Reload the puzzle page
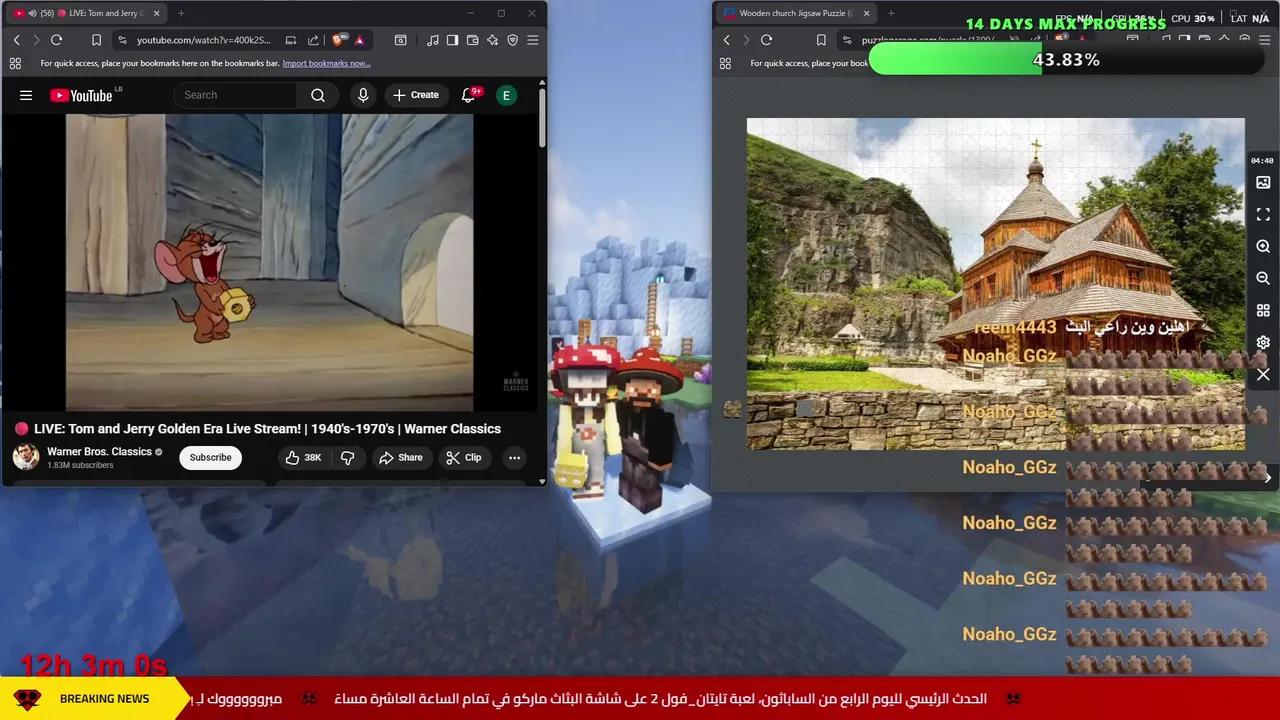The image size is (1280, 720). pos(766,40)
